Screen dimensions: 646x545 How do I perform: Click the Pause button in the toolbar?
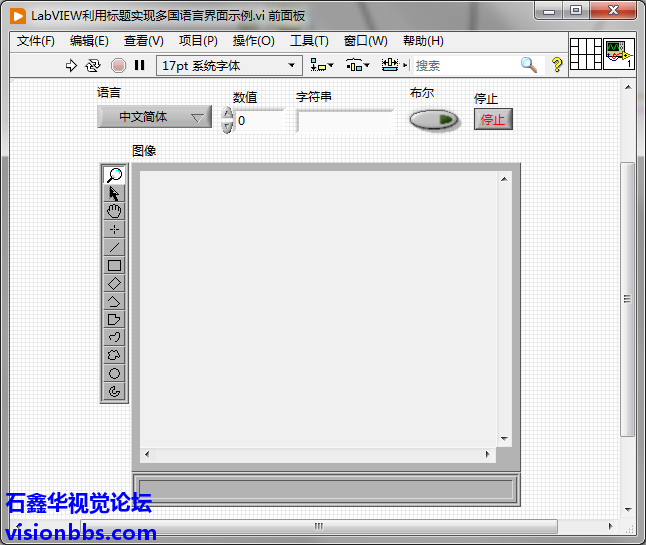click(140, 65)
